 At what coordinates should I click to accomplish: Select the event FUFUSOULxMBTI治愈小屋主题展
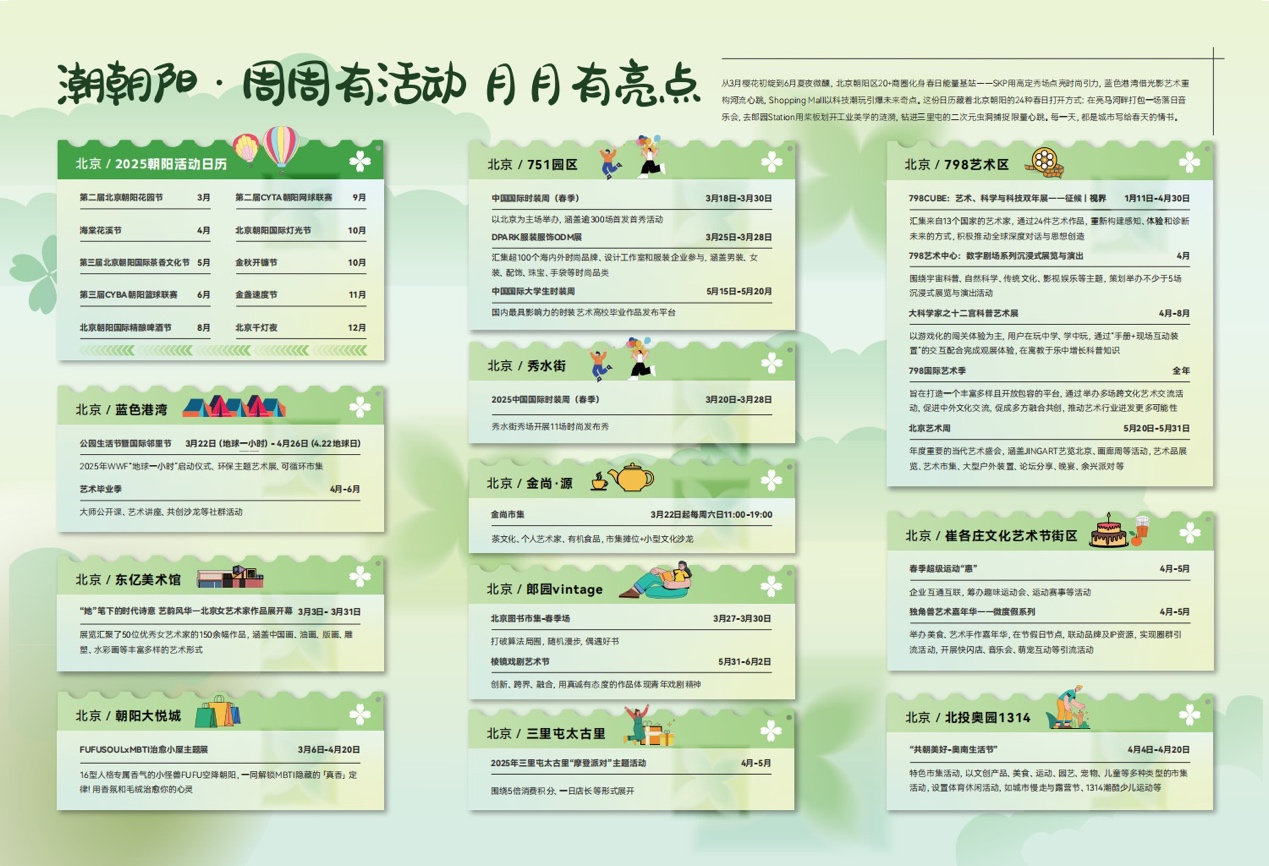point(143,749)
